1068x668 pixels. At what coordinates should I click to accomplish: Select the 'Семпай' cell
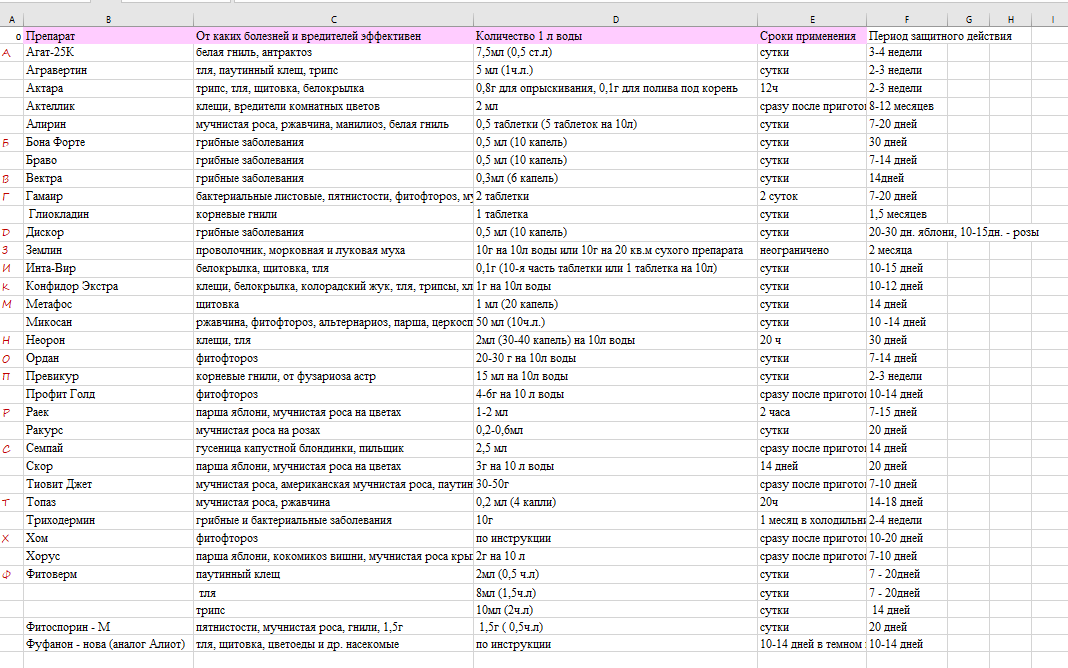(108, 449)
